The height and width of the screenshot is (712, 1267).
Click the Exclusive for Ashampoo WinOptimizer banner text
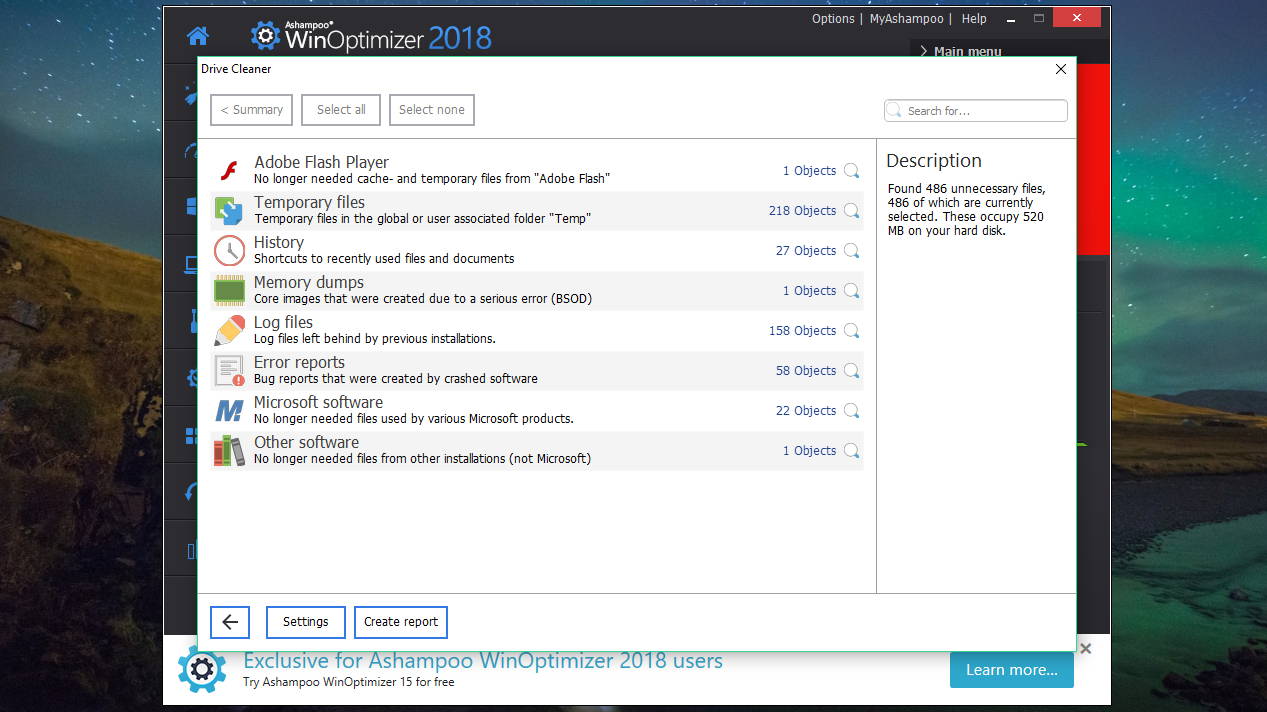483,661
